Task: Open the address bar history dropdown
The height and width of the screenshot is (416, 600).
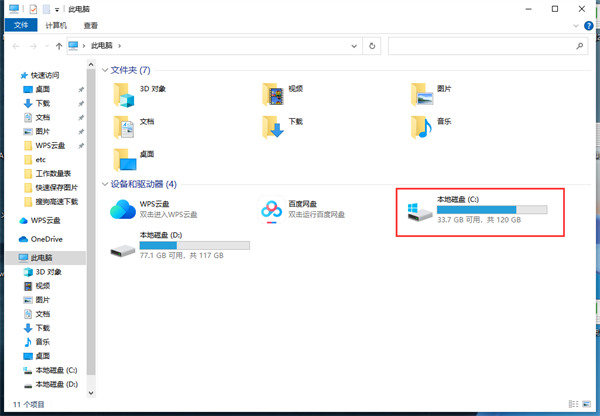Action: pos(356,45)
